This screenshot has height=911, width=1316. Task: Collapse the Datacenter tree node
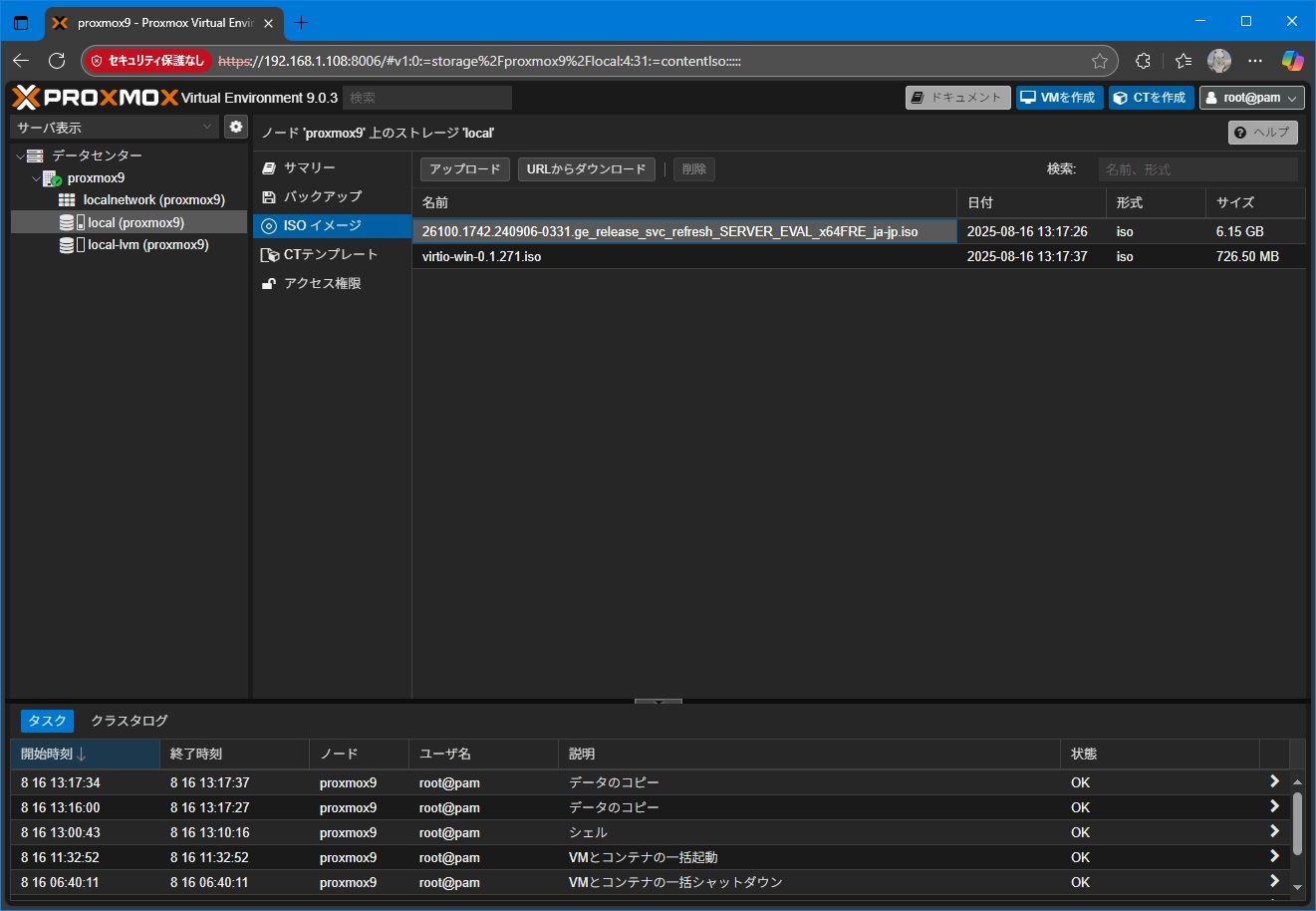(20, 155)
